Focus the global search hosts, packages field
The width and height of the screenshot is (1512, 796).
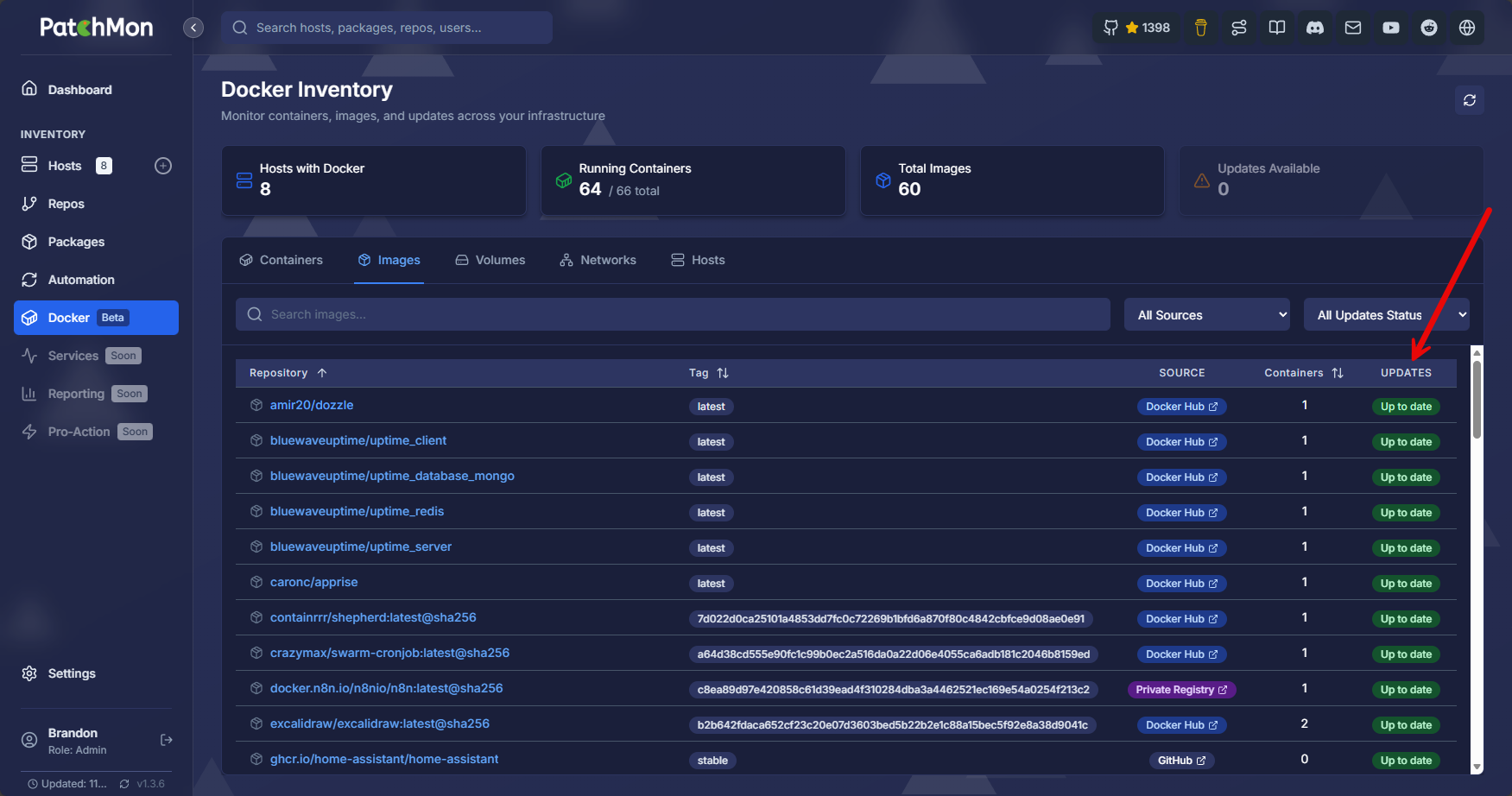click(x=387, y=28)
